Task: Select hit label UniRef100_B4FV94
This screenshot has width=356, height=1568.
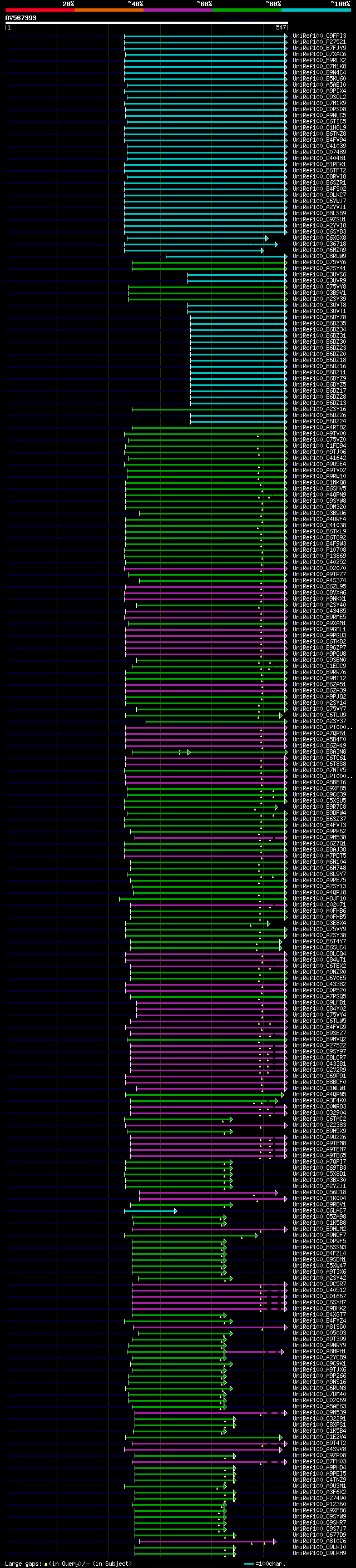Action: (319, 140)
